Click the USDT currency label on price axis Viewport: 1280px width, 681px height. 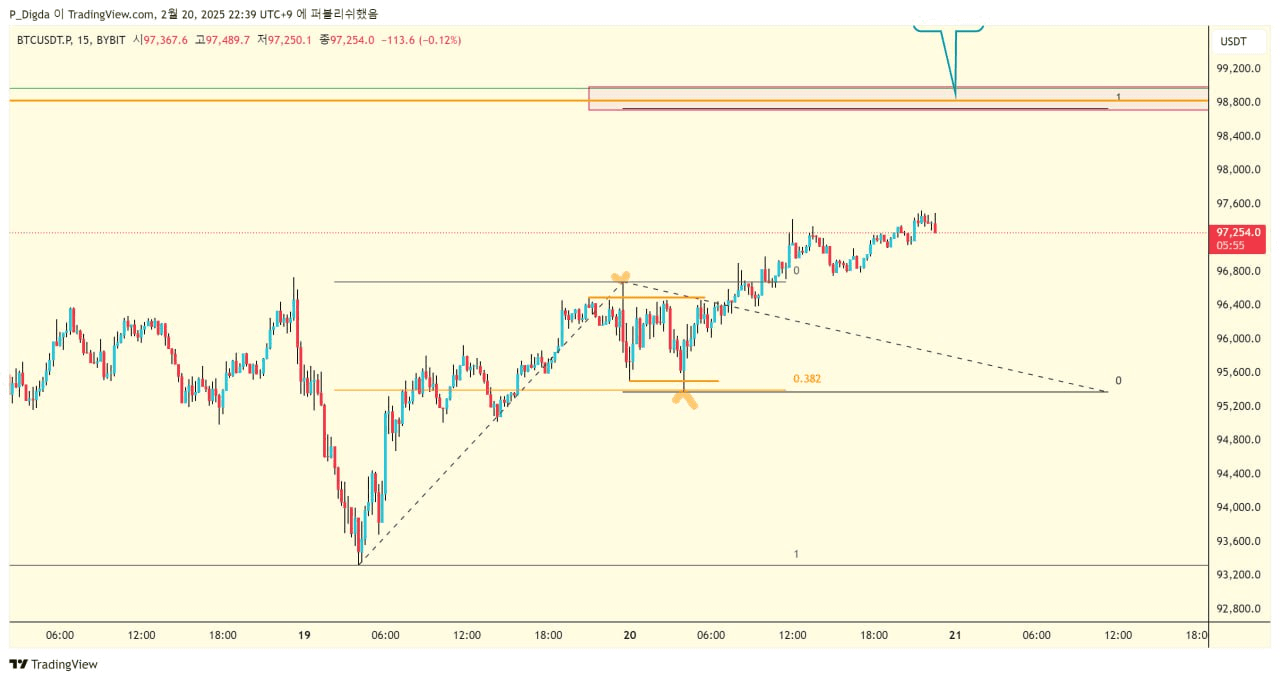(1233, 42)
